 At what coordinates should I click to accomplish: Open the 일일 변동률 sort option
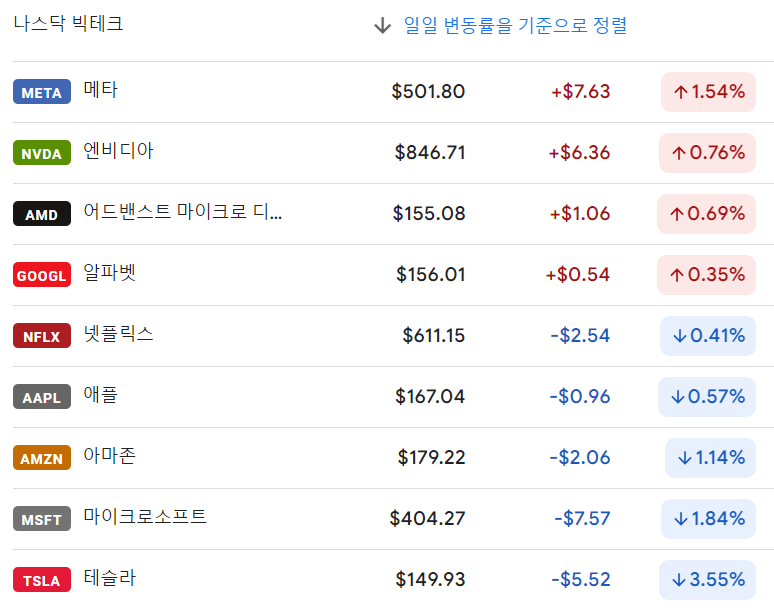click(515, 26)
